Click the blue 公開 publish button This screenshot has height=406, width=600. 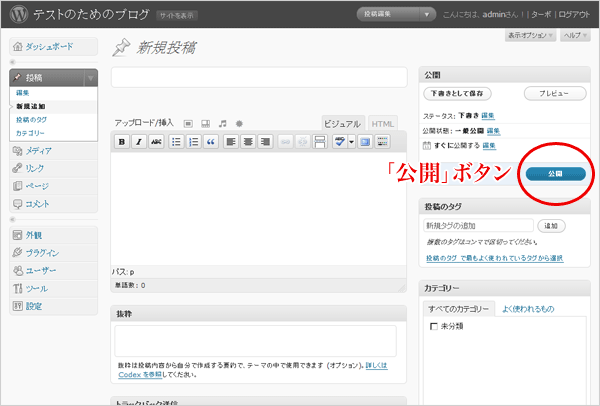coord(556,174)
